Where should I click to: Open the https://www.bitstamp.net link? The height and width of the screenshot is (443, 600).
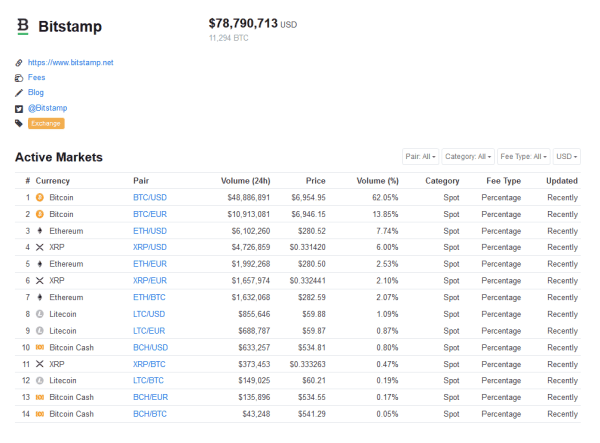(x=70, y=62)
